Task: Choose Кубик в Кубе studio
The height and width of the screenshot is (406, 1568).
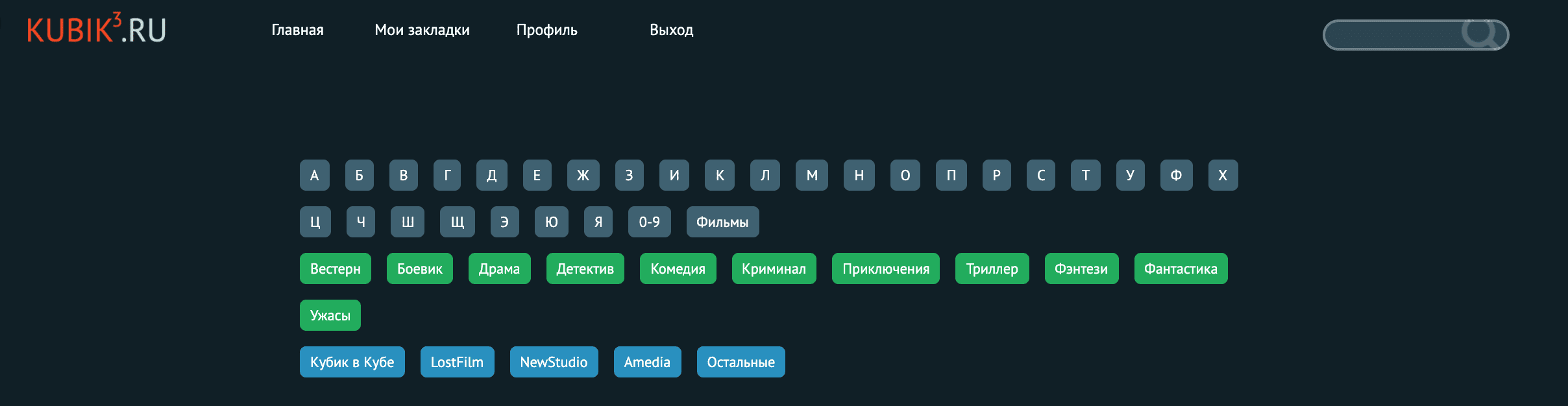Action: pyautogui.click(x=352, y=362)
